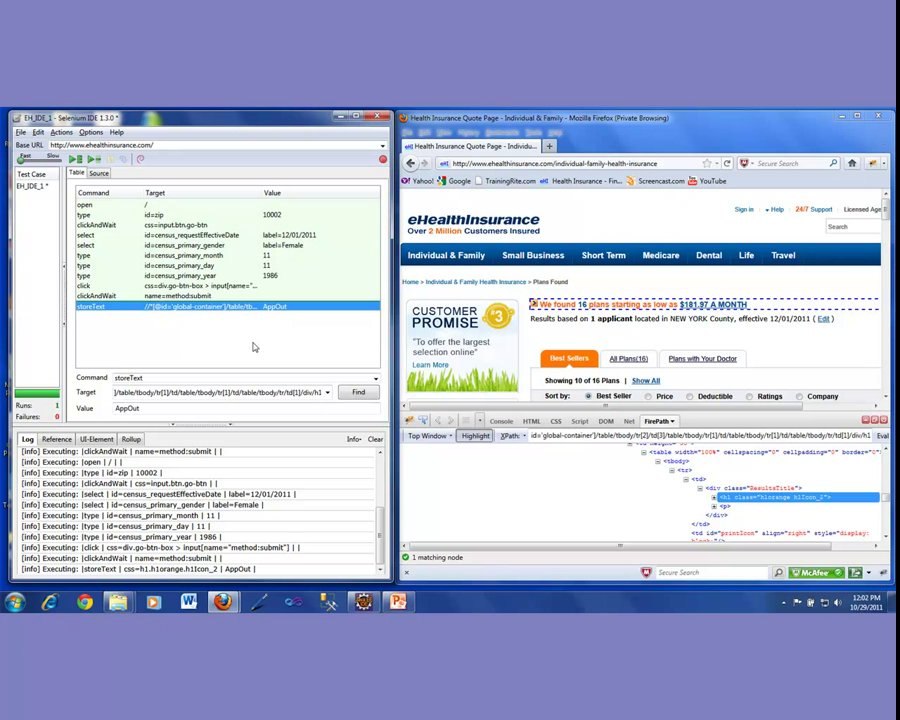The image size is (900, 720).
Task: Open XPath selector type dropdown
Action: click(x=513, y=436)
